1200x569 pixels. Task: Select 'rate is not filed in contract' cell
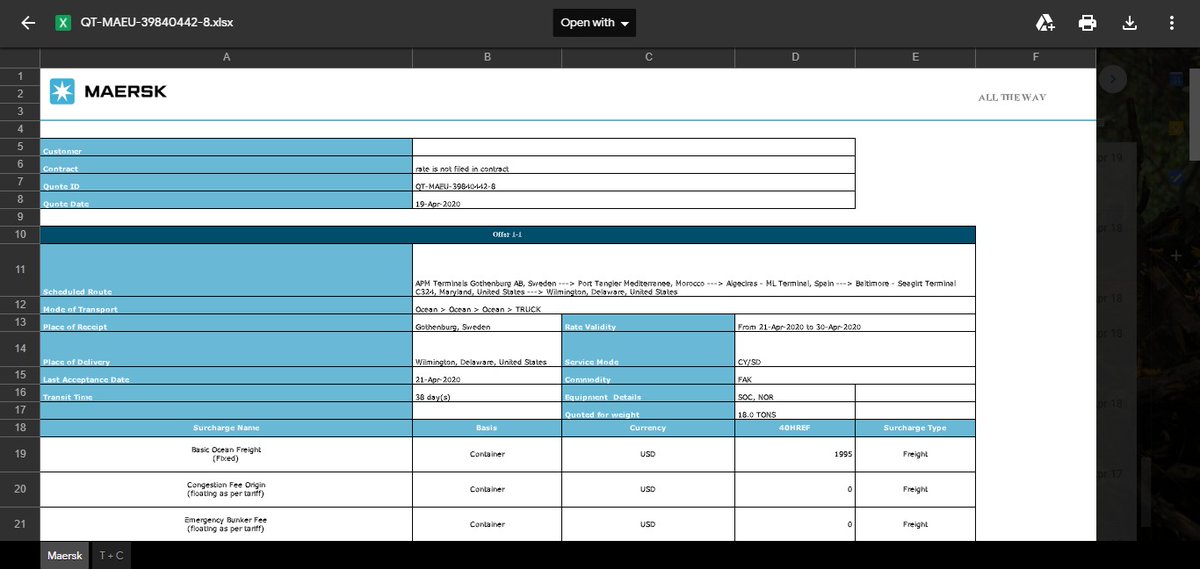634,165
